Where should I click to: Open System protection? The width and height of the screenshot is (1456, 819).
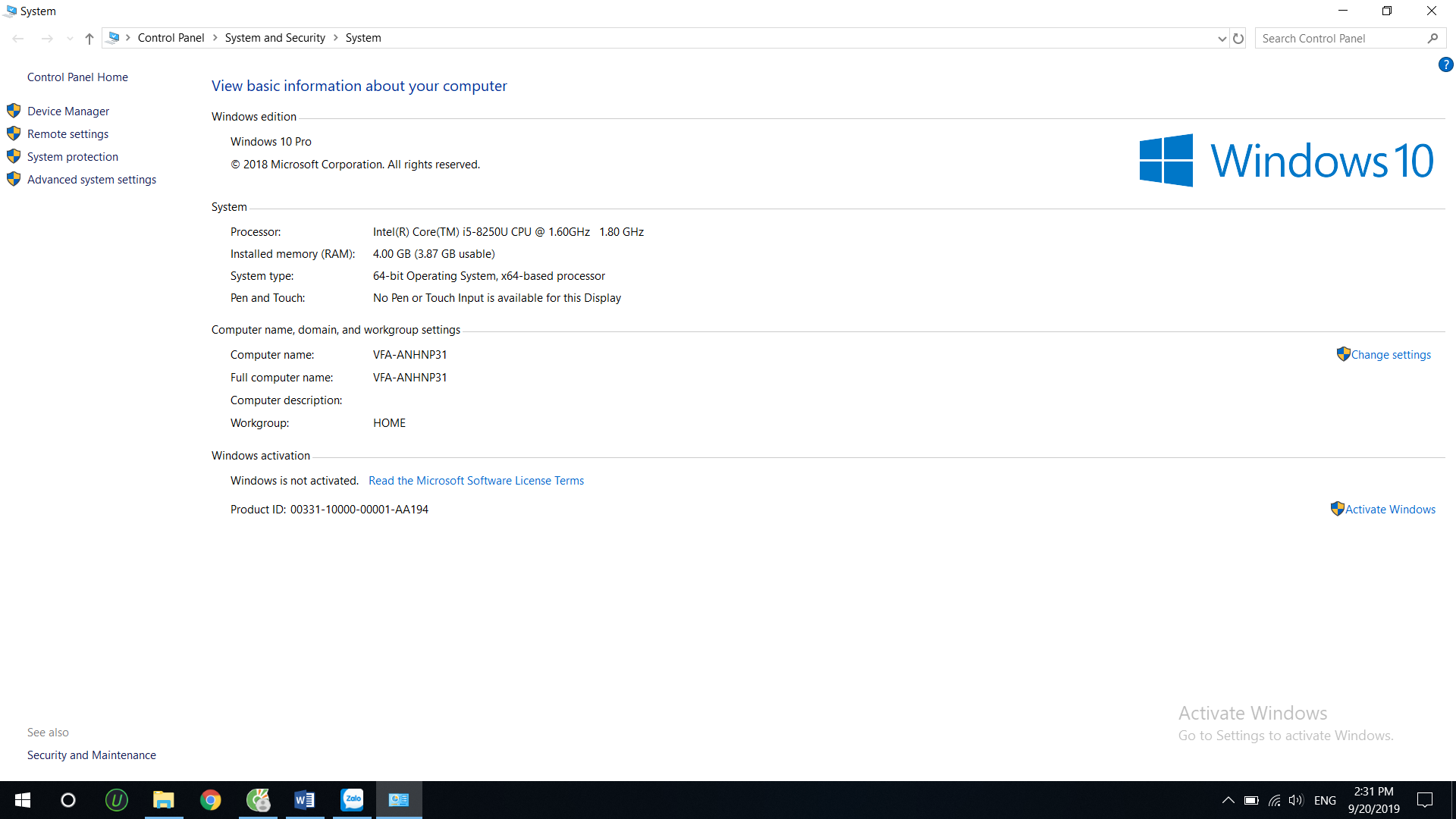click(x=73, y=157)
